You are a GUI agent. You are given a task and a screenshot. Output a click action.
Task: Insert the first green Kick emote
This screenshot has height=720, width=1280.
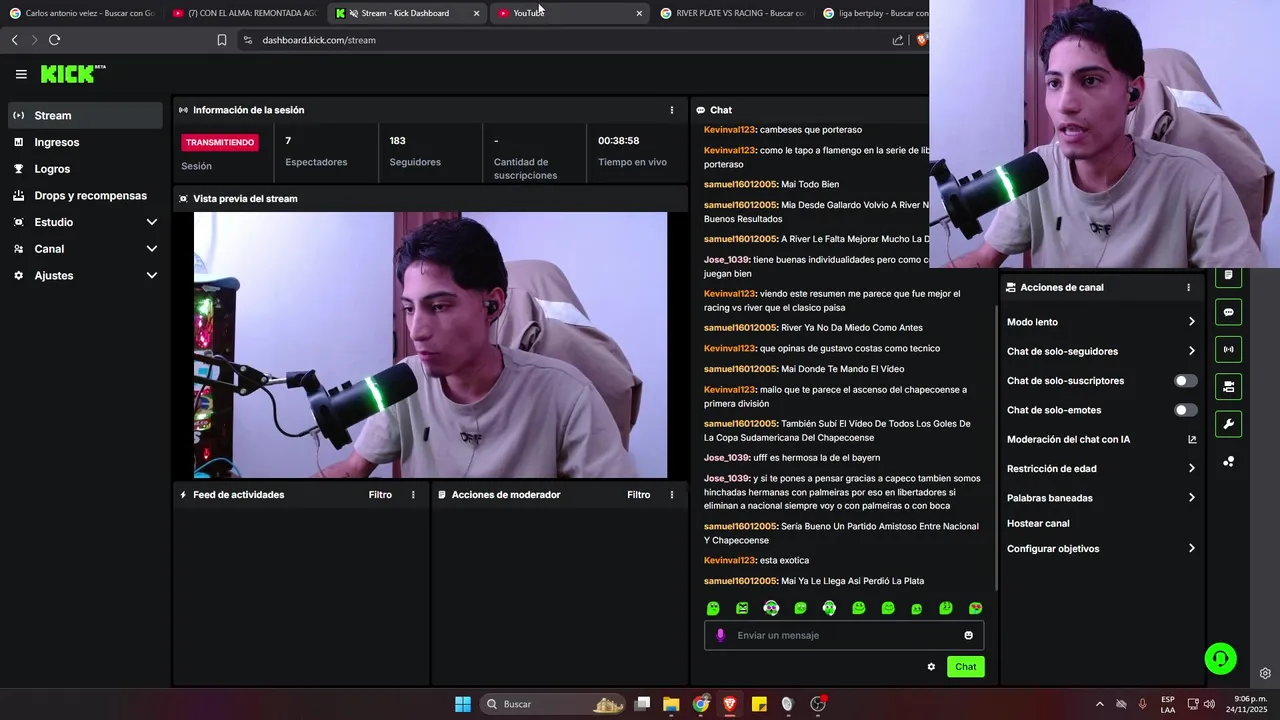click(x=713, y=608)
